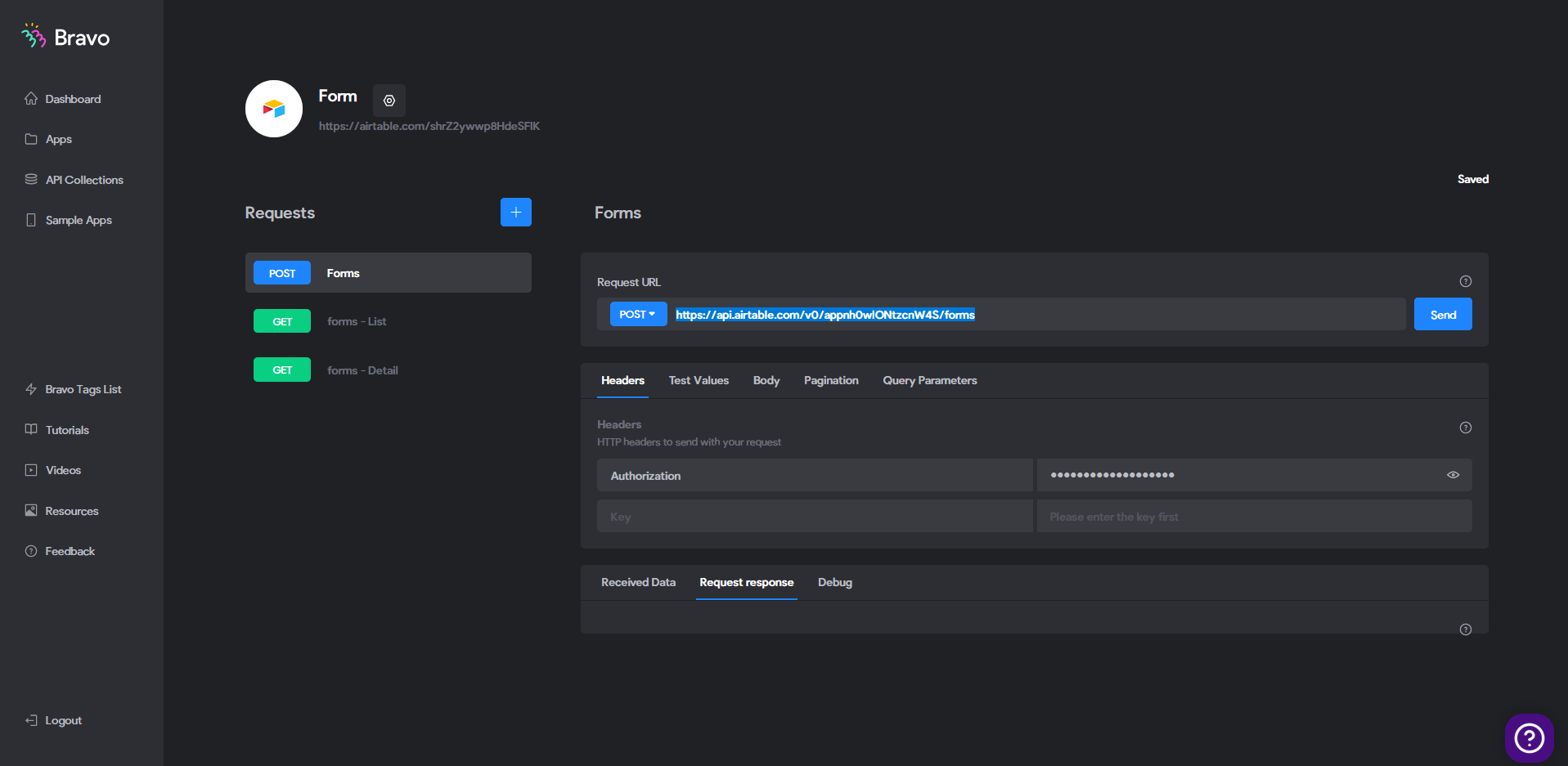Open Sample Apps section

tap(69, 220)
